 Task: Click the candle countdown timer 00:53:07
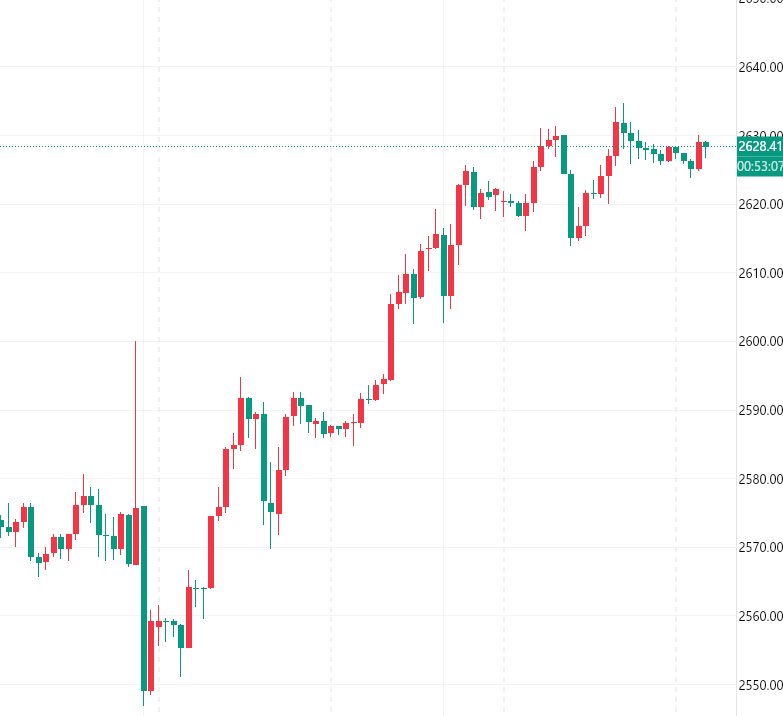click(759, 166)
